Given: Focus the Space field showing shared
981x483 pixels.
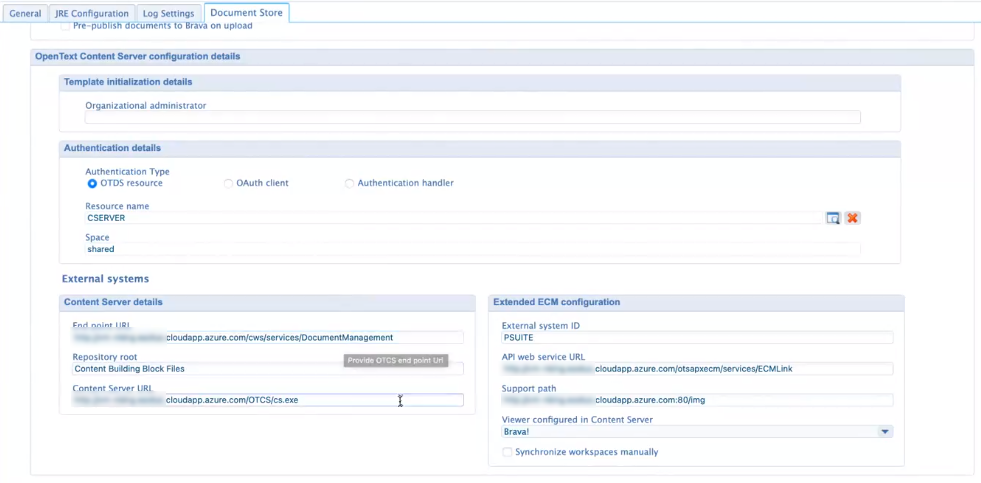Looking at the screenshot, I should click(472, 249).
